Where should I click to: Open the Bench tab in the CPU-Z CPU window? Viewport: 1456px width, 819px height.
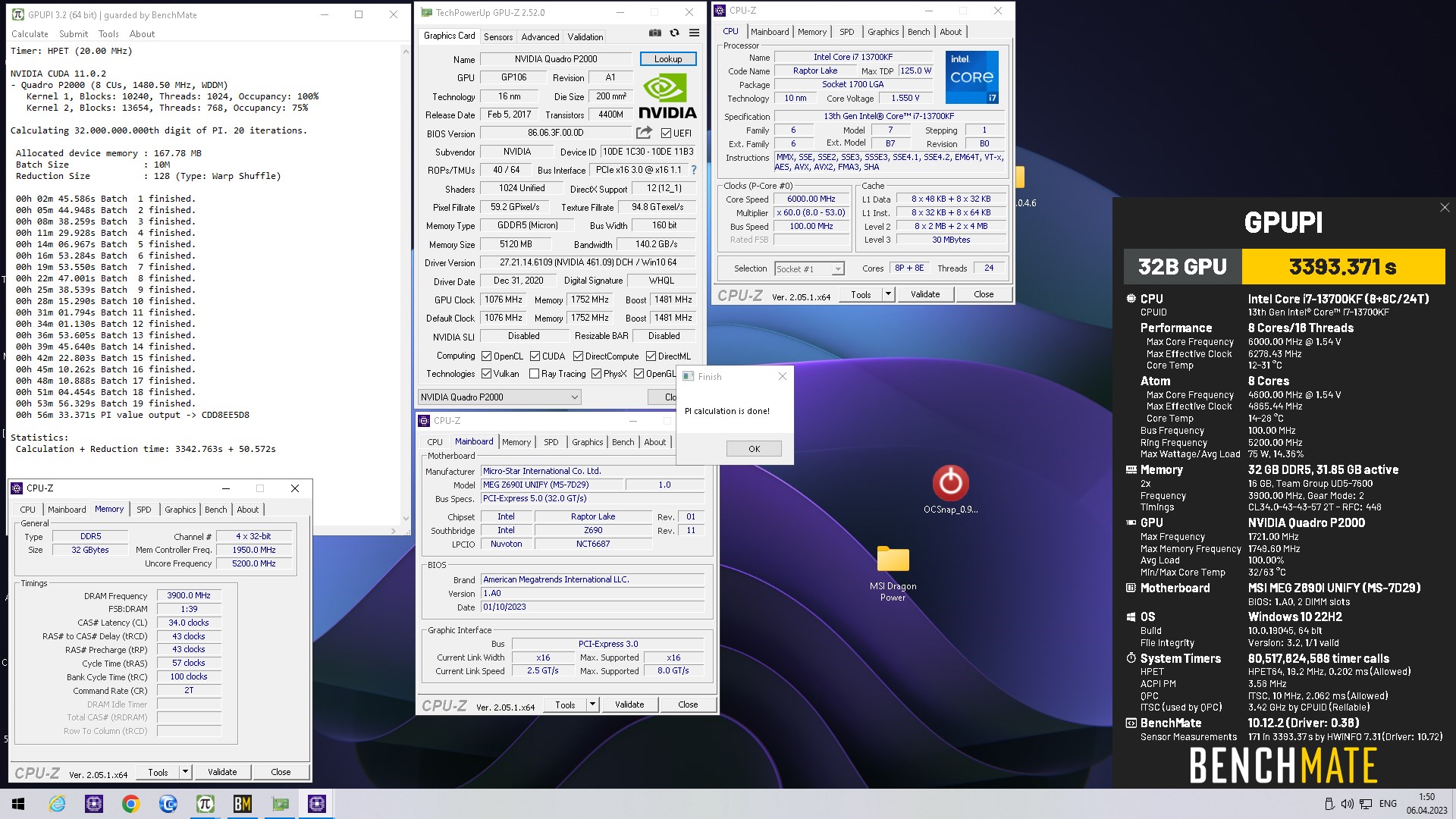point(918,32)
